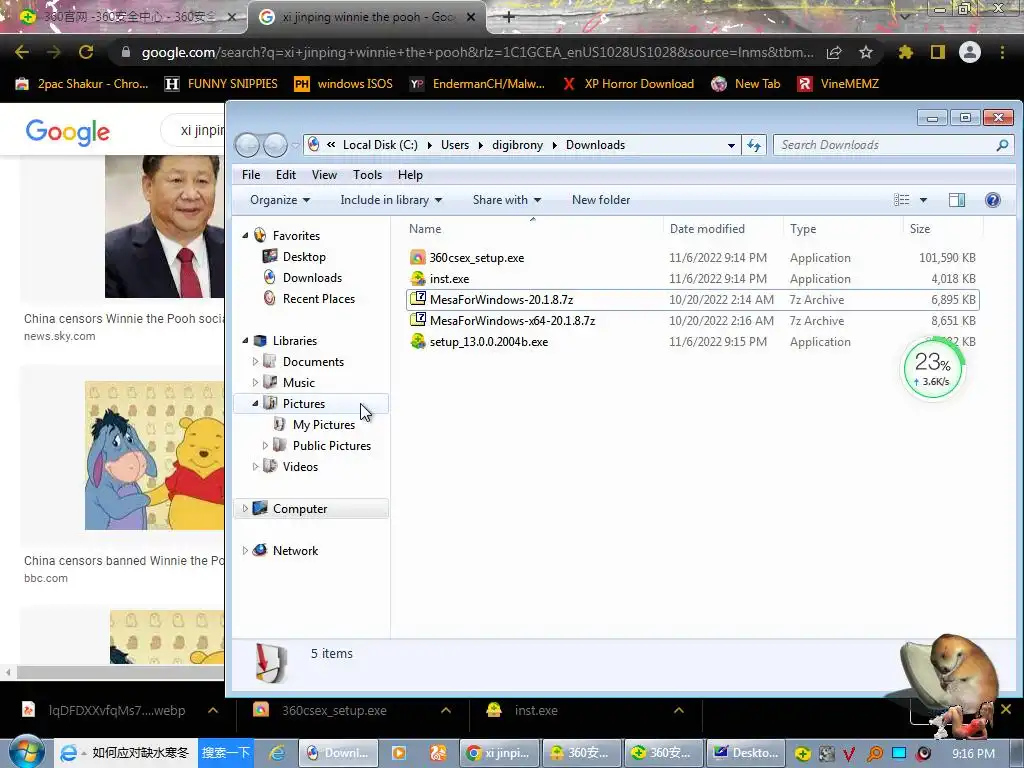Select setup_13.0.0.2004b.exe file

692,342
